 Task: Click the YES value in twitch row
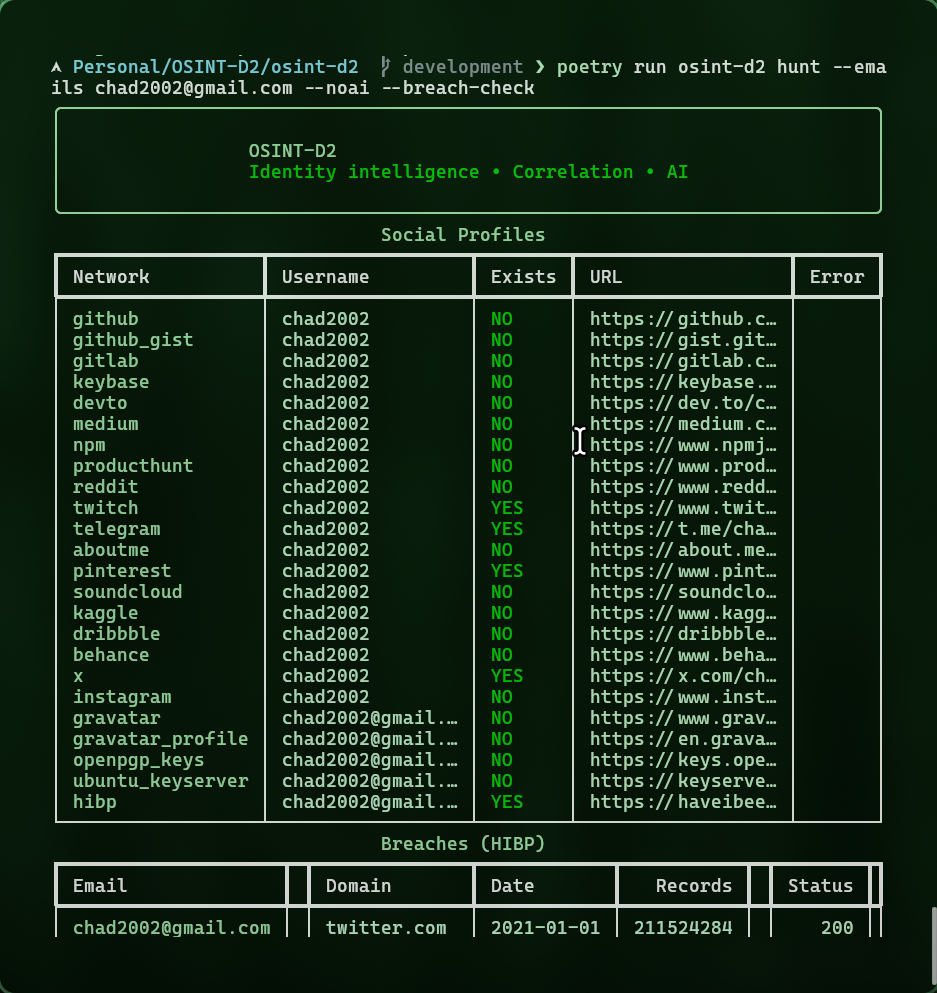(506, 508)
